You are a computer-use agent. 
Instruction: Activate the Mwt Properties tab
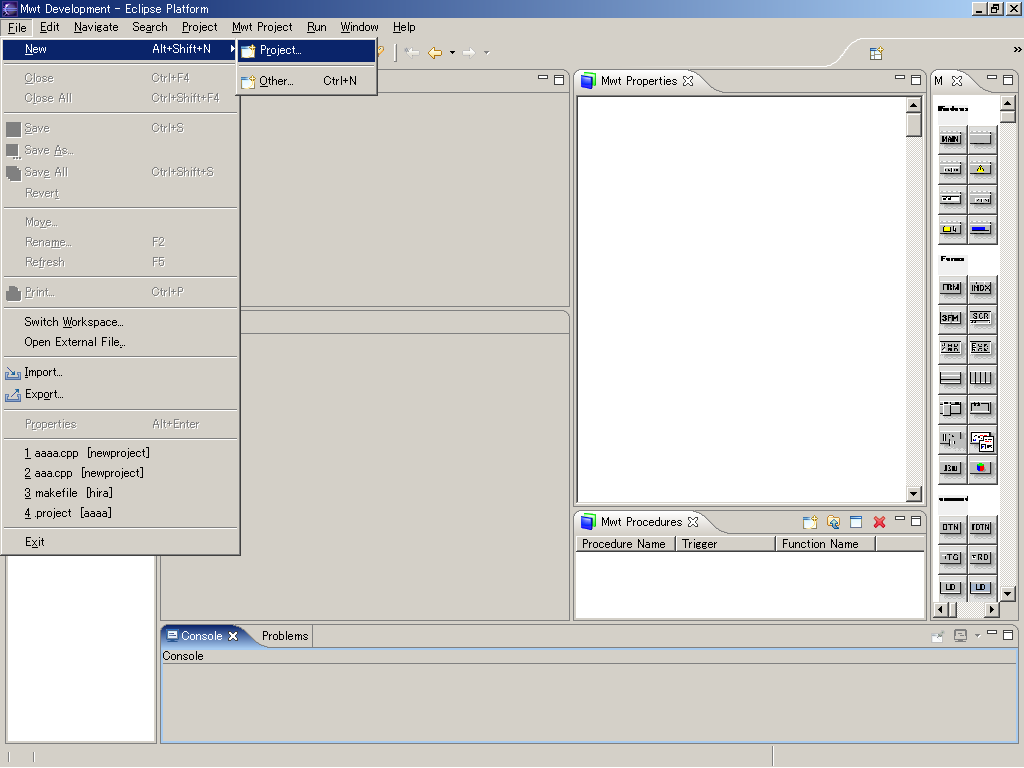tap(637, 81)
